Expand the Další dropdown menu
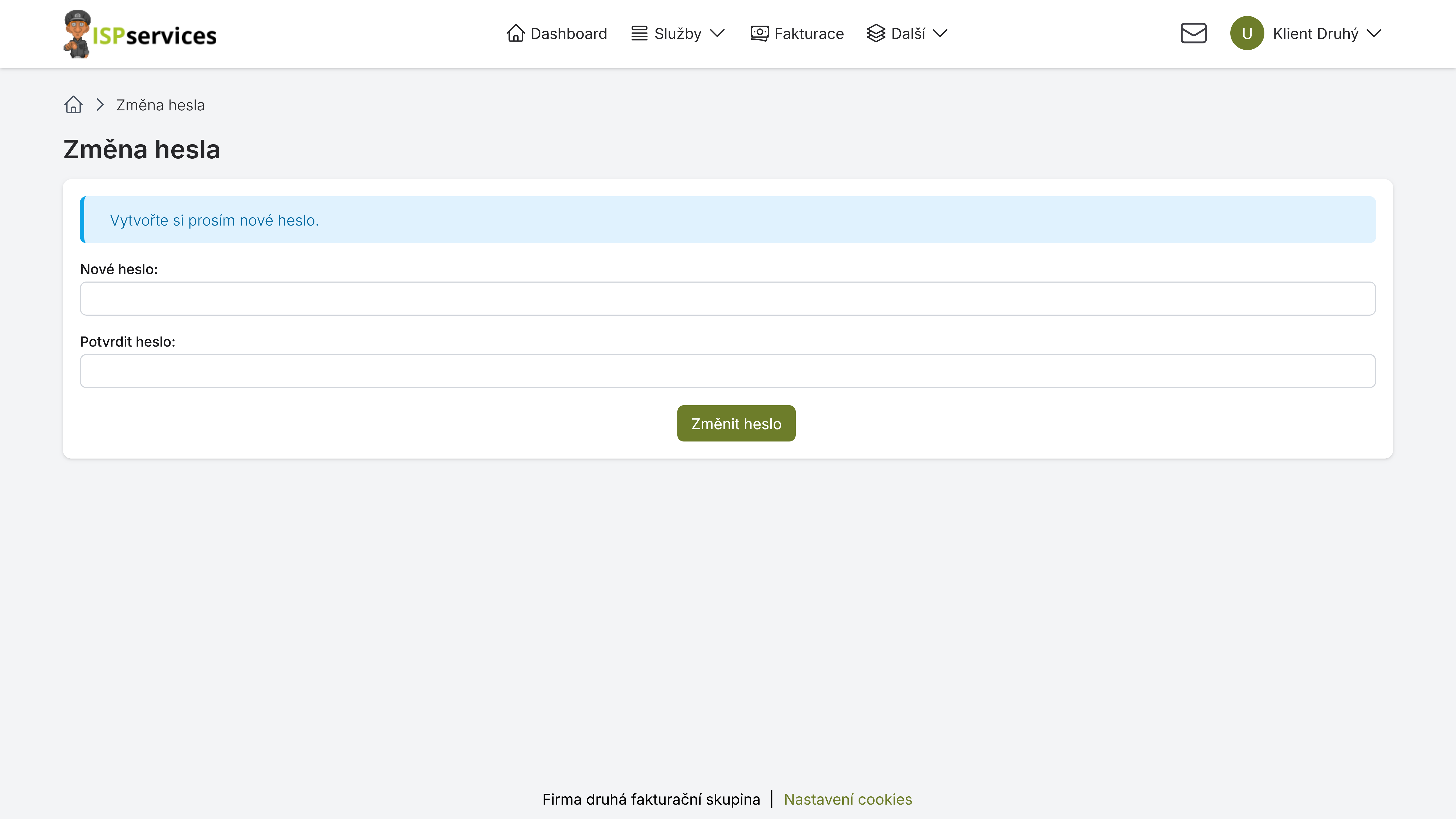The height and width of the screenshot is (819, 1456). pos(907,34)
